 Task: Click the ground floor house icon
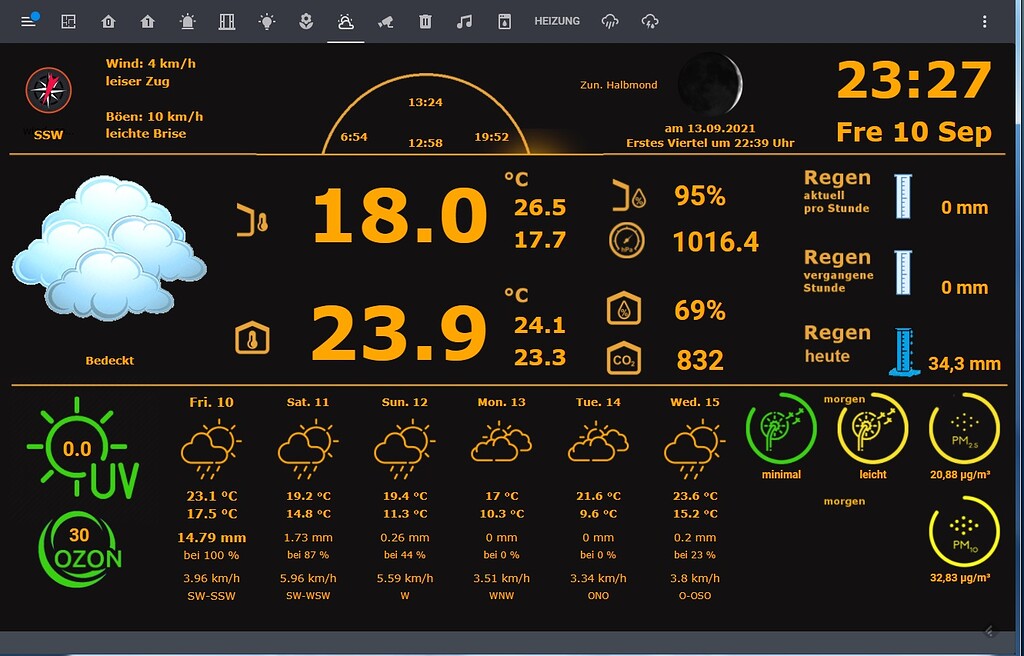pyautogui.click(x=108, y=20)
